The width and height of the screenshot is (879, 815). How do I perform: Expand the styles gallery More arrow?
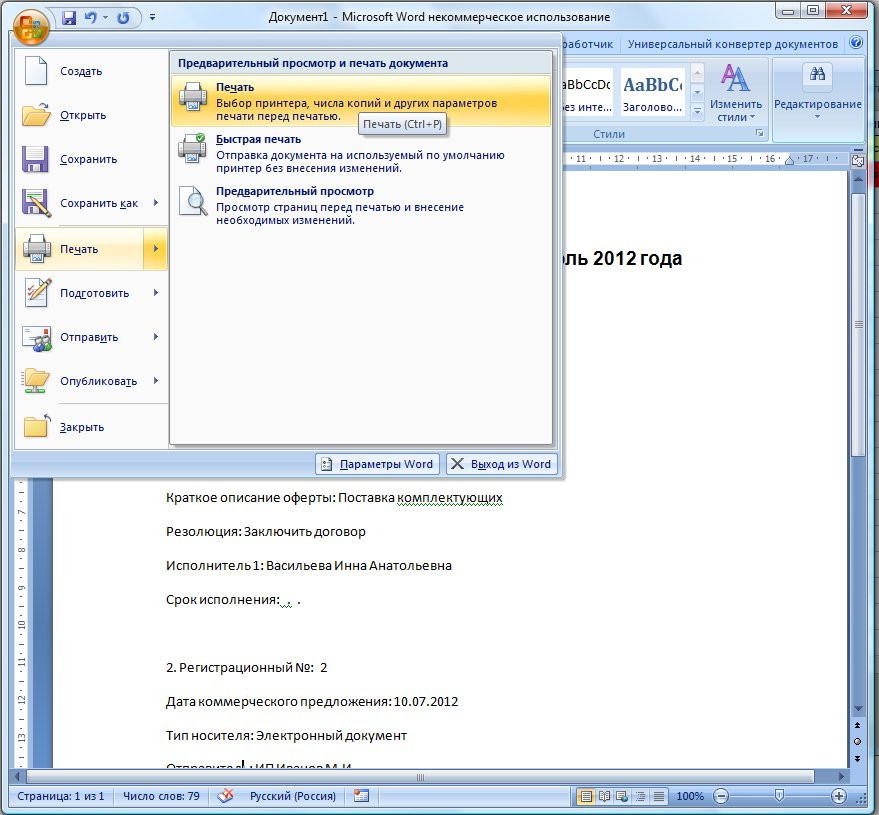click(697, 111)
